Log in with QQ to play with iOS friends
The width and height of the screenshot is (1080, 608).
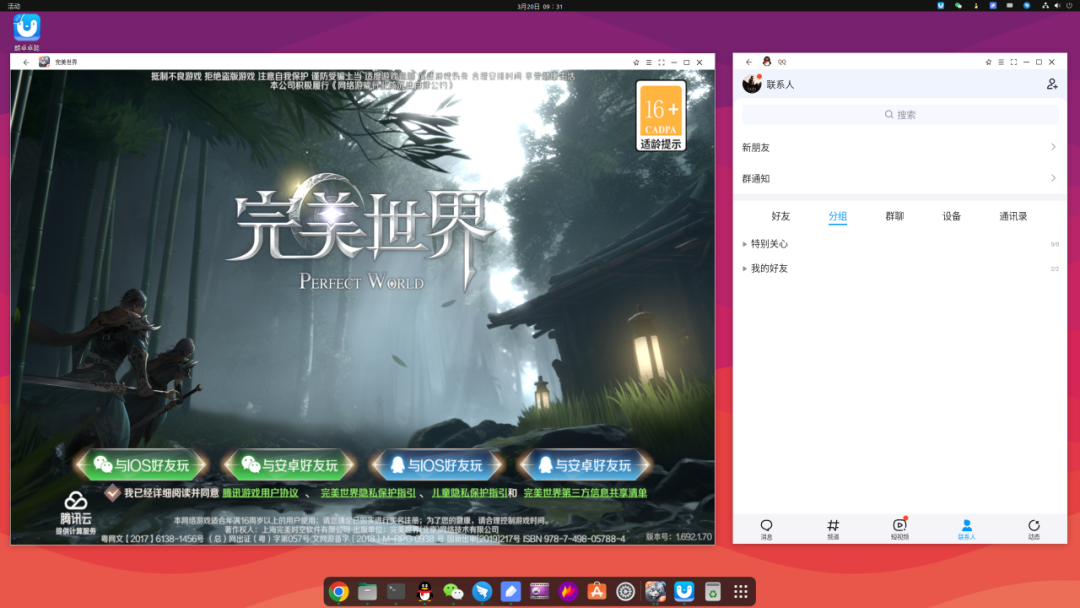[437, 465]
